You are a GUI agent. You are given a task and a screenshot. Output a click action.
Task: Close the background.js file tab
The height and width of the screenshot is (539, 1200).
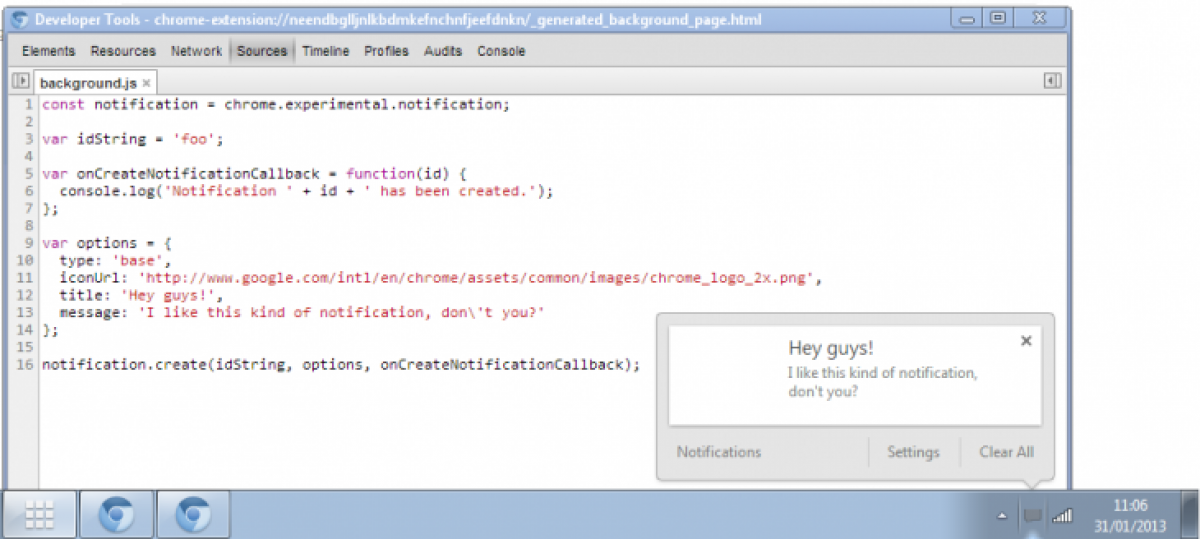click(146, 83)
